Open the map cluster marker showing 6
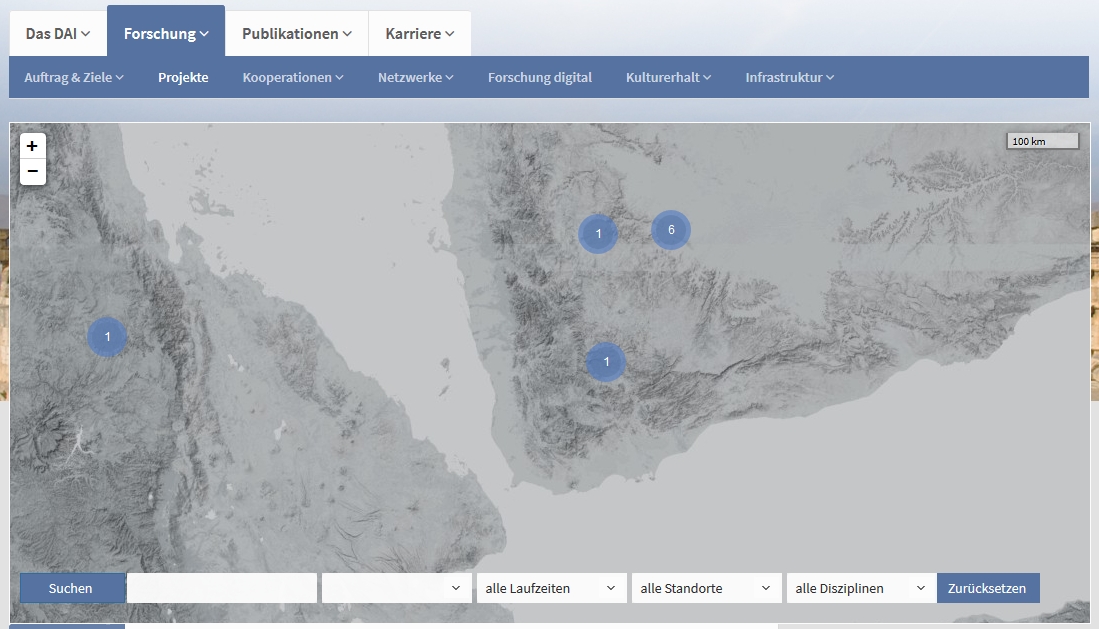Screen dimensions: 1099x629 [671, 230]
